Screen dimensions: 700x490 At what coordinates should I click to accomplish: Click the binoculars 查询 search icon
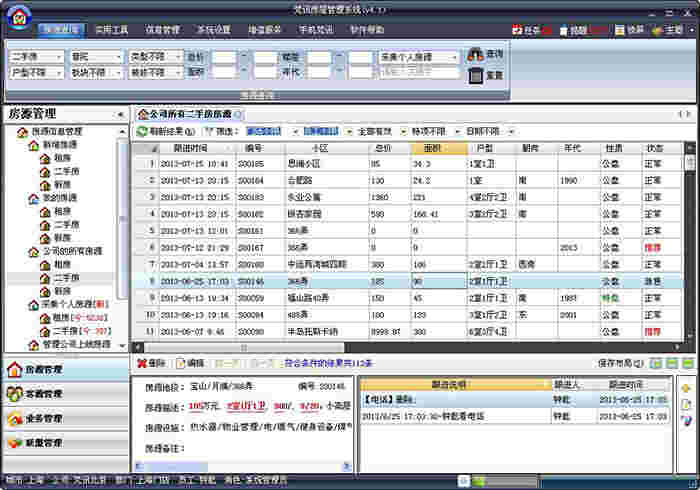pyautogui.click(x=475, y=55)
